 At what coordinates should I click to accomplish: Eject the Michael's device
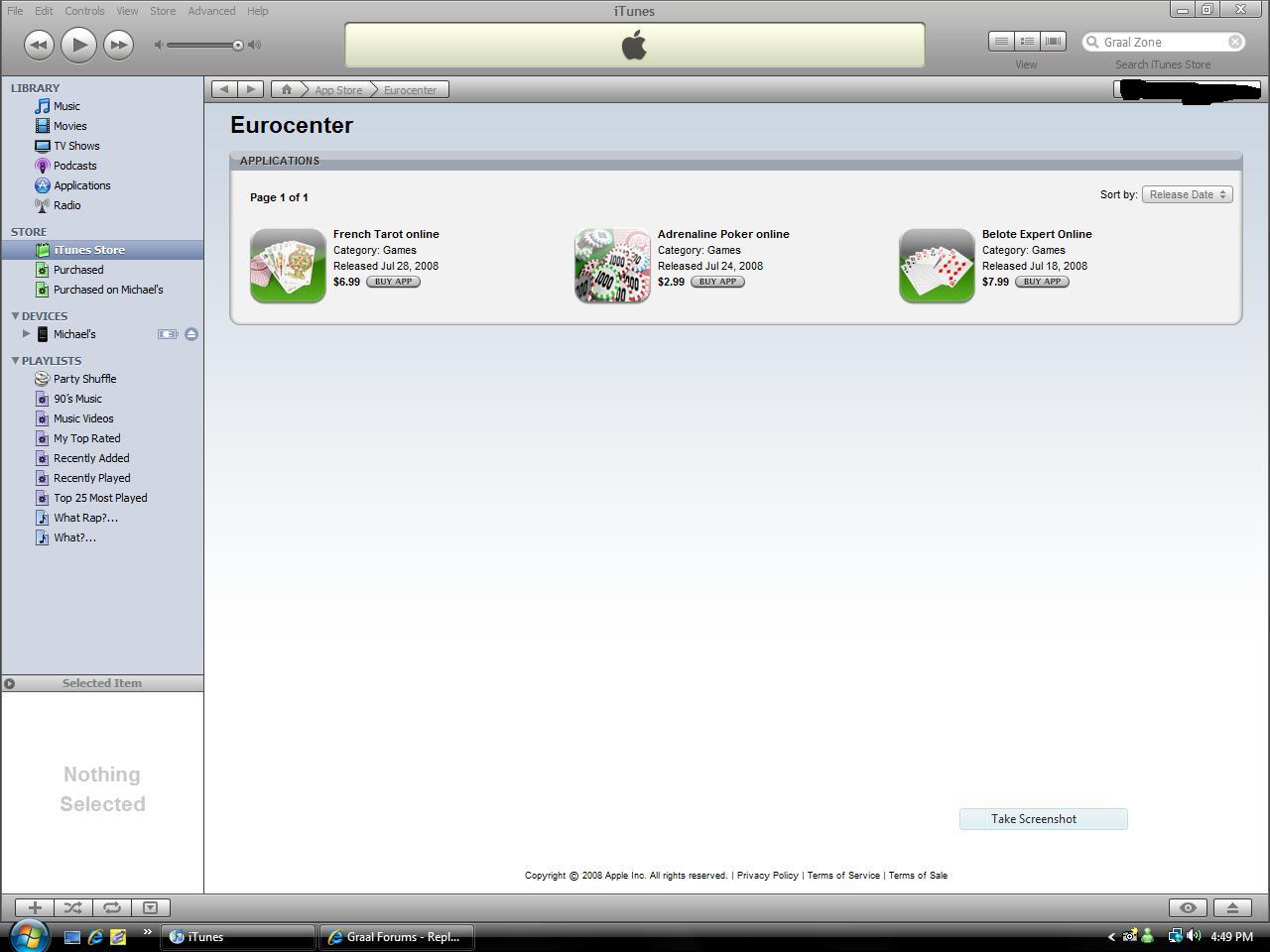click(191, 334)
